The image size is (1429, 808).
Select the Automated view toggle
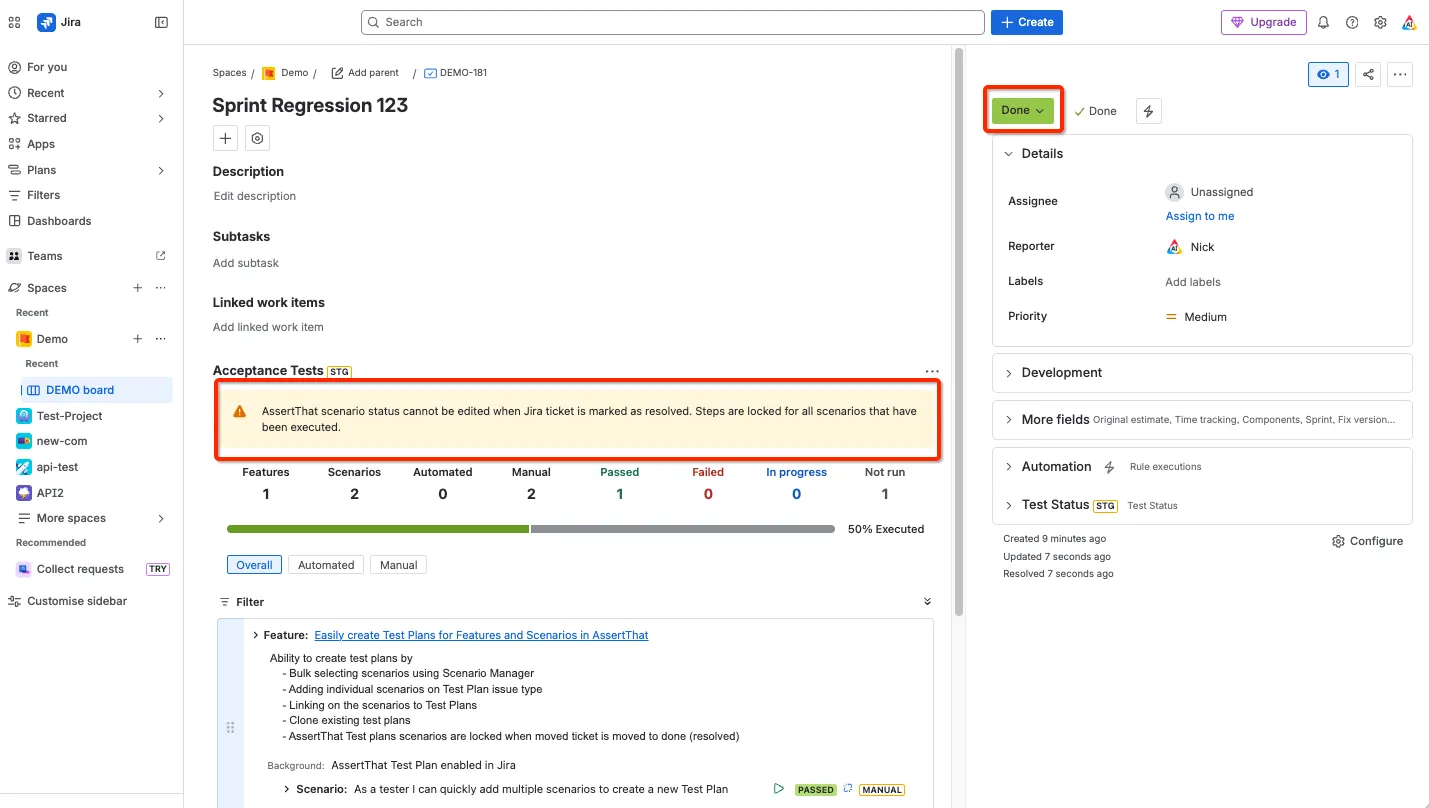tap(326, 565)
